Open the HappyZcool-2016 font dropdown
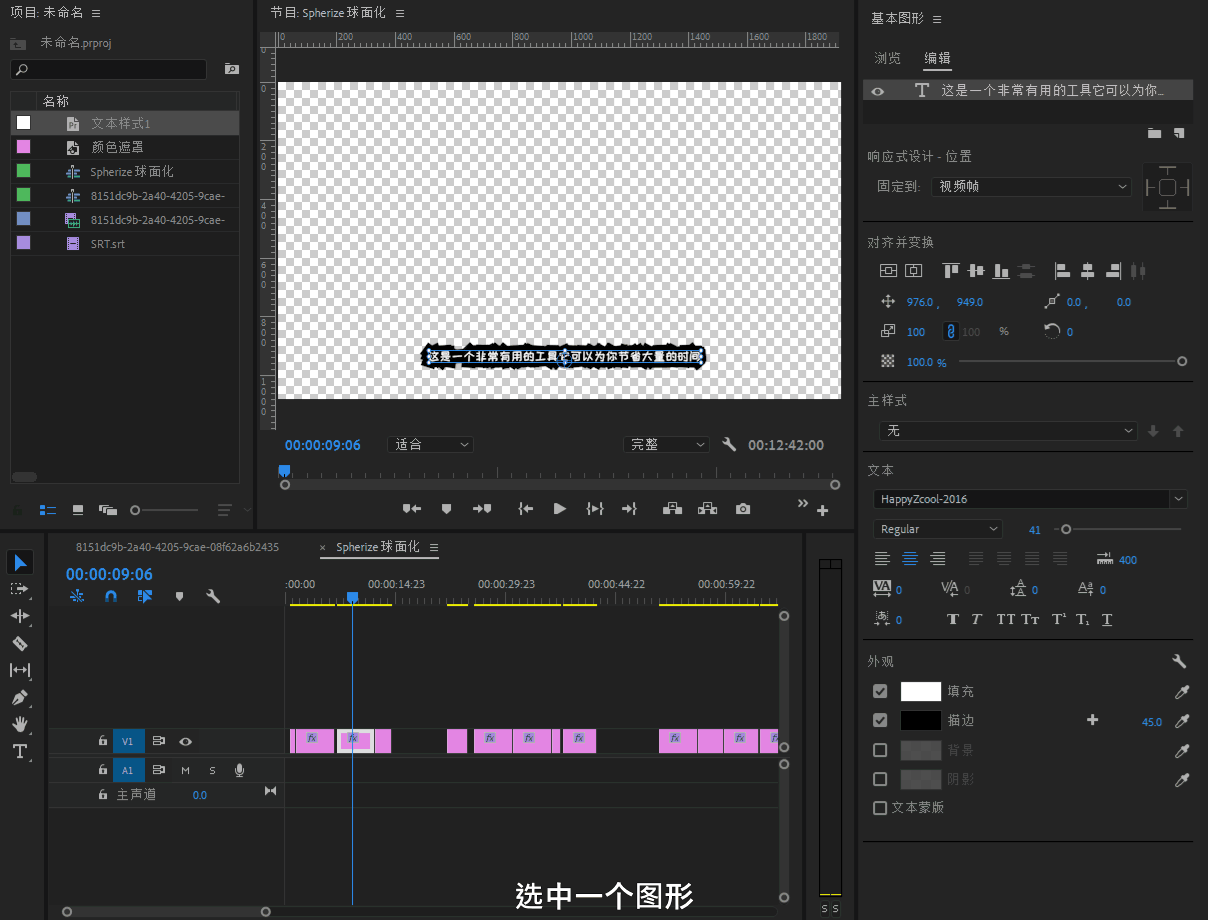1208x920 pixels. pyautogui.click(x=1030, y=498)
